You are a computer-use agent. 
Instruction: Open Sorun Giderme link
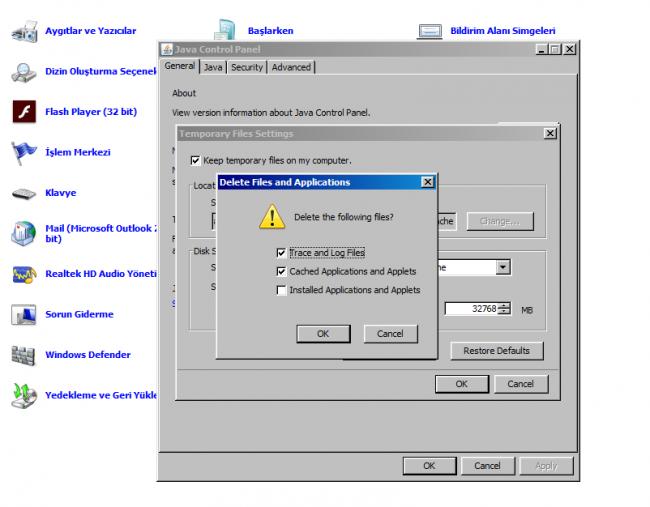click(79, 315)
